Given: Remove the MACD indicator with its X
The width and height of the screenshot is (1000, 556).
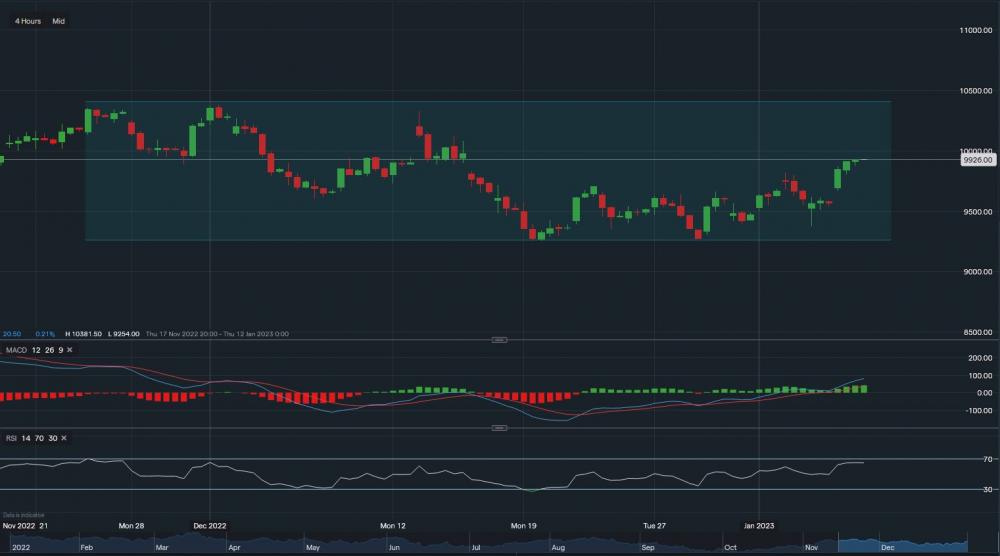Looking at the screenshot, I should (70, 349).
